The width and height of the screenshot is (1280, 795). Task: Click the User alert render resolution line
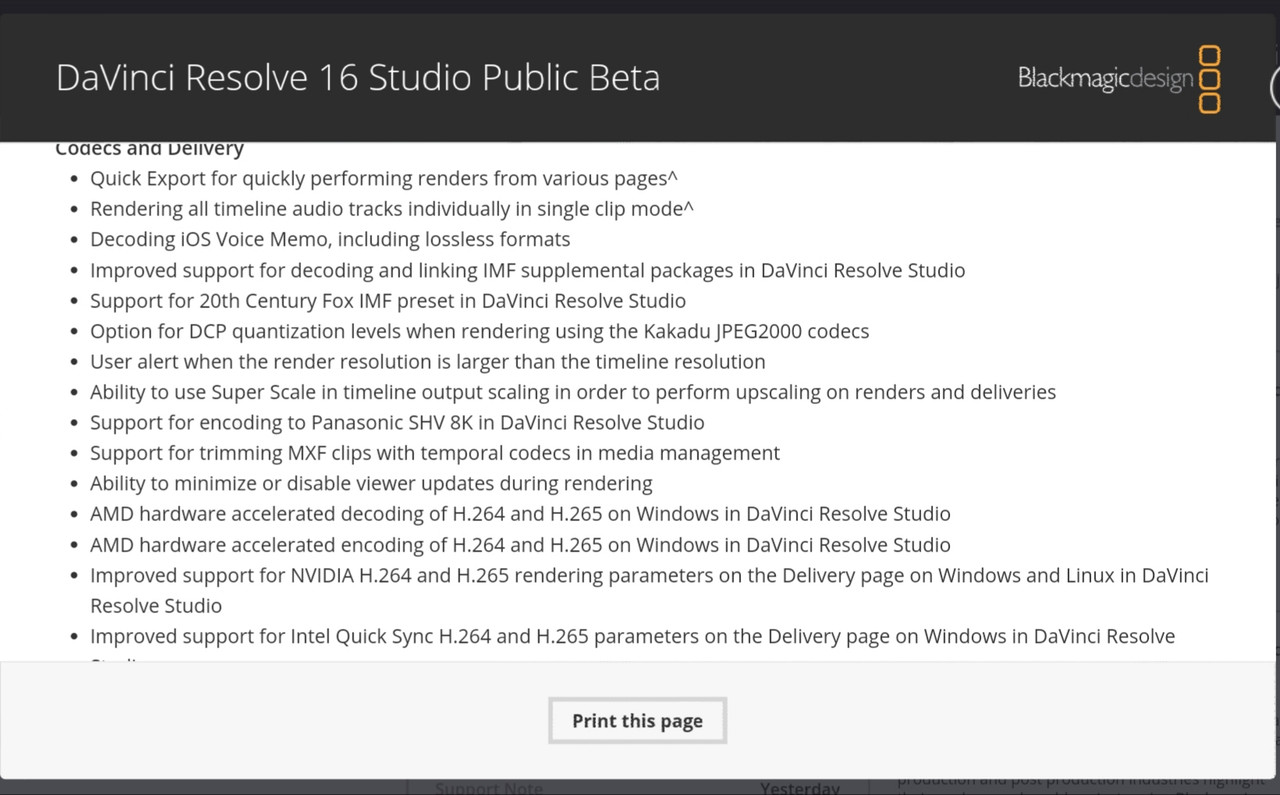[428, 362]
